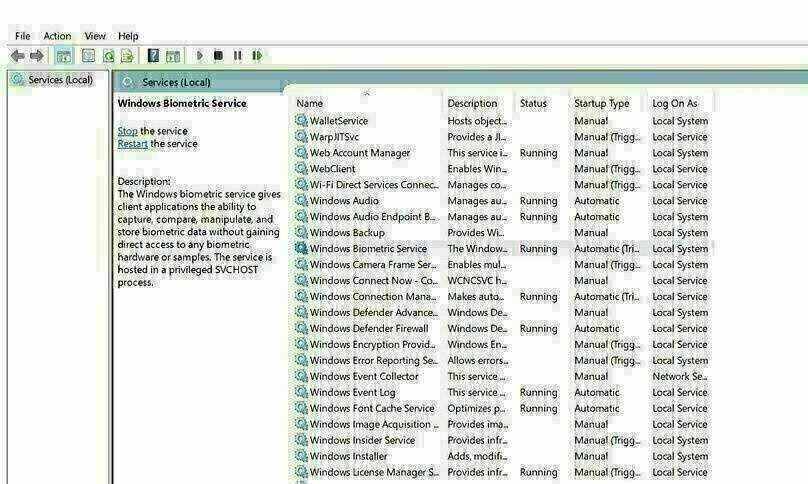Click the gear icon beside WalletService

pyautogui.click(x=301, y=121)
